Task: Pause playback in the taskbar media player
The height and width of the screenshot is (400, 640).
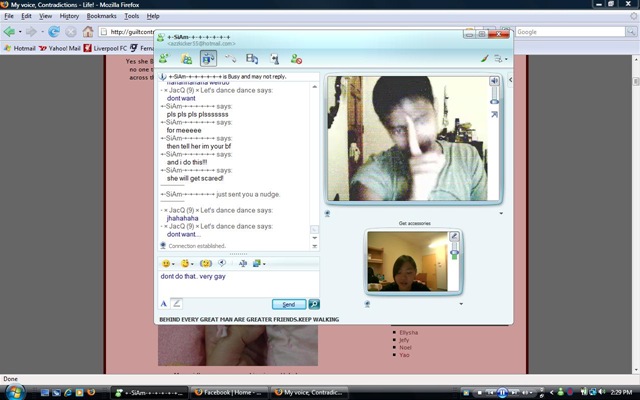Action: coord(502,392)
